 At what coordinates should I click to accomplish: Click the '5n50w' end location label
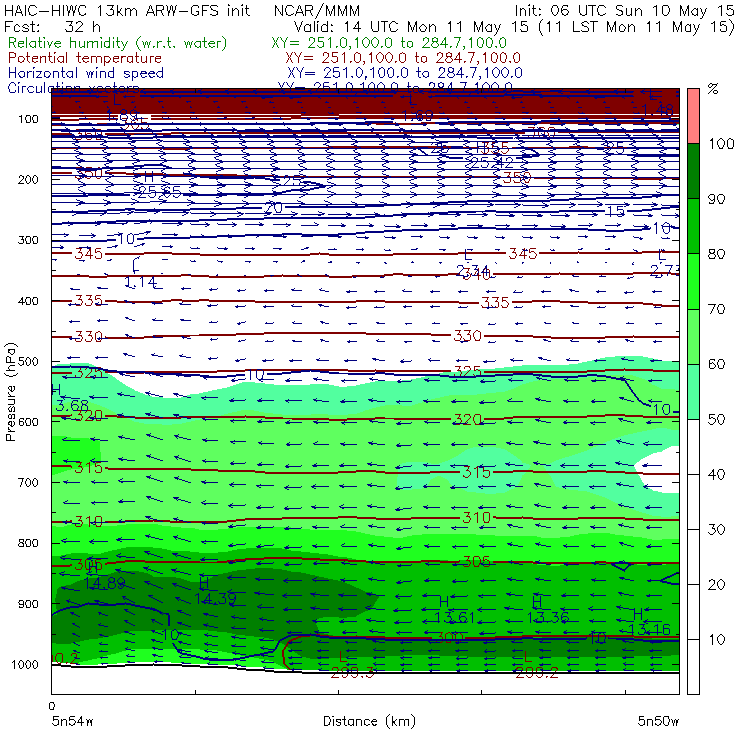click(658, 721)
